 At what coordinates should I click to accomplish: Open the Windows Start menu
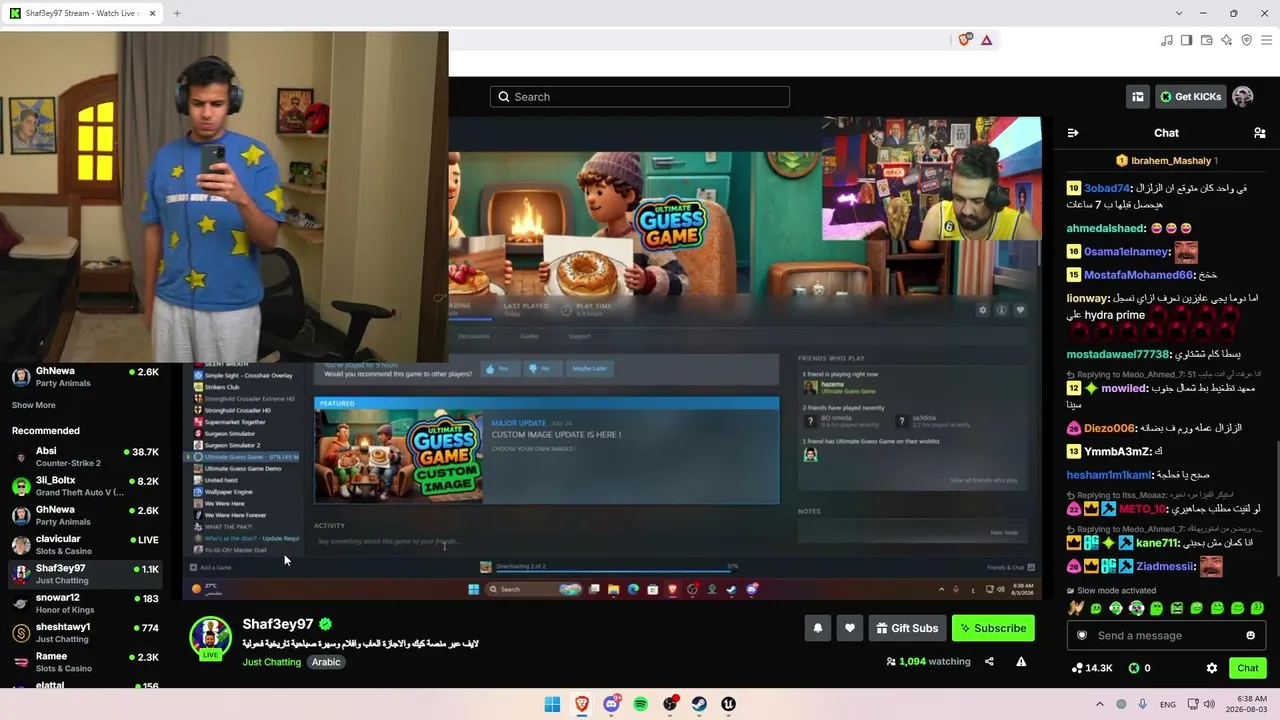coord(552,704)
